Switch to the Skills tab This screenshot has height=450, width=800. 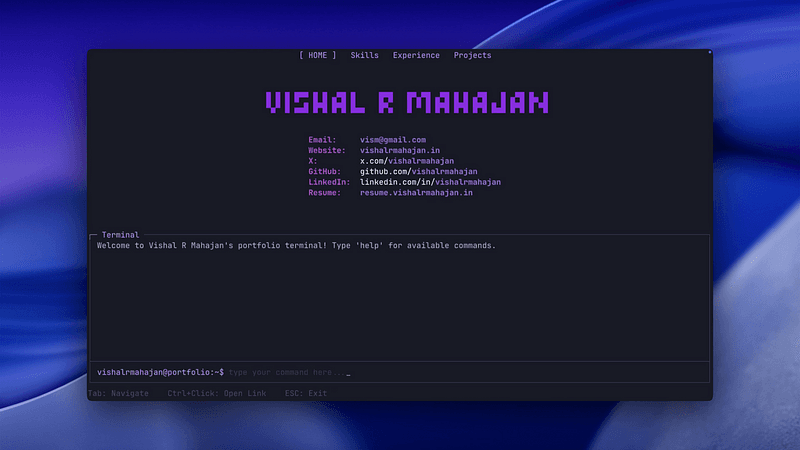point(364,55)
